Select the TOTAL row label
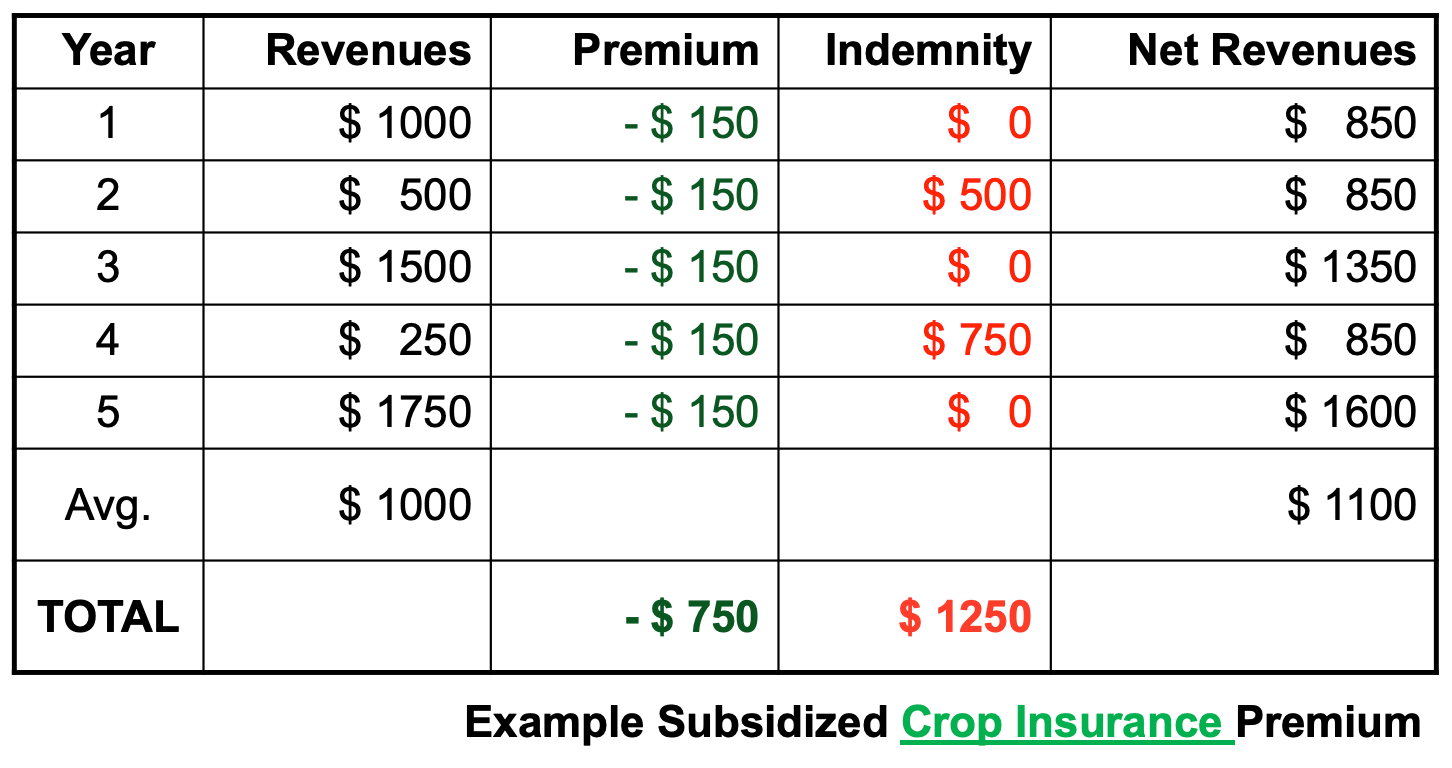Screen dimensions: 1452x768 click(x=108, y=616)
